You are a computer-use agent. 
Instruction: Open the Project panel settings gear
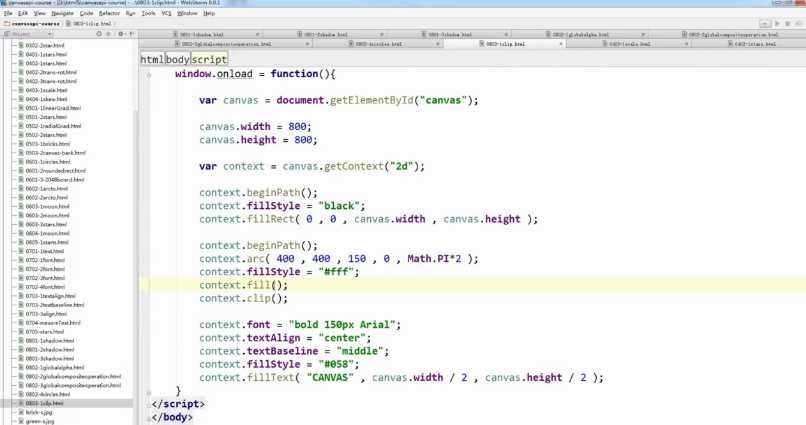point(121,34)
